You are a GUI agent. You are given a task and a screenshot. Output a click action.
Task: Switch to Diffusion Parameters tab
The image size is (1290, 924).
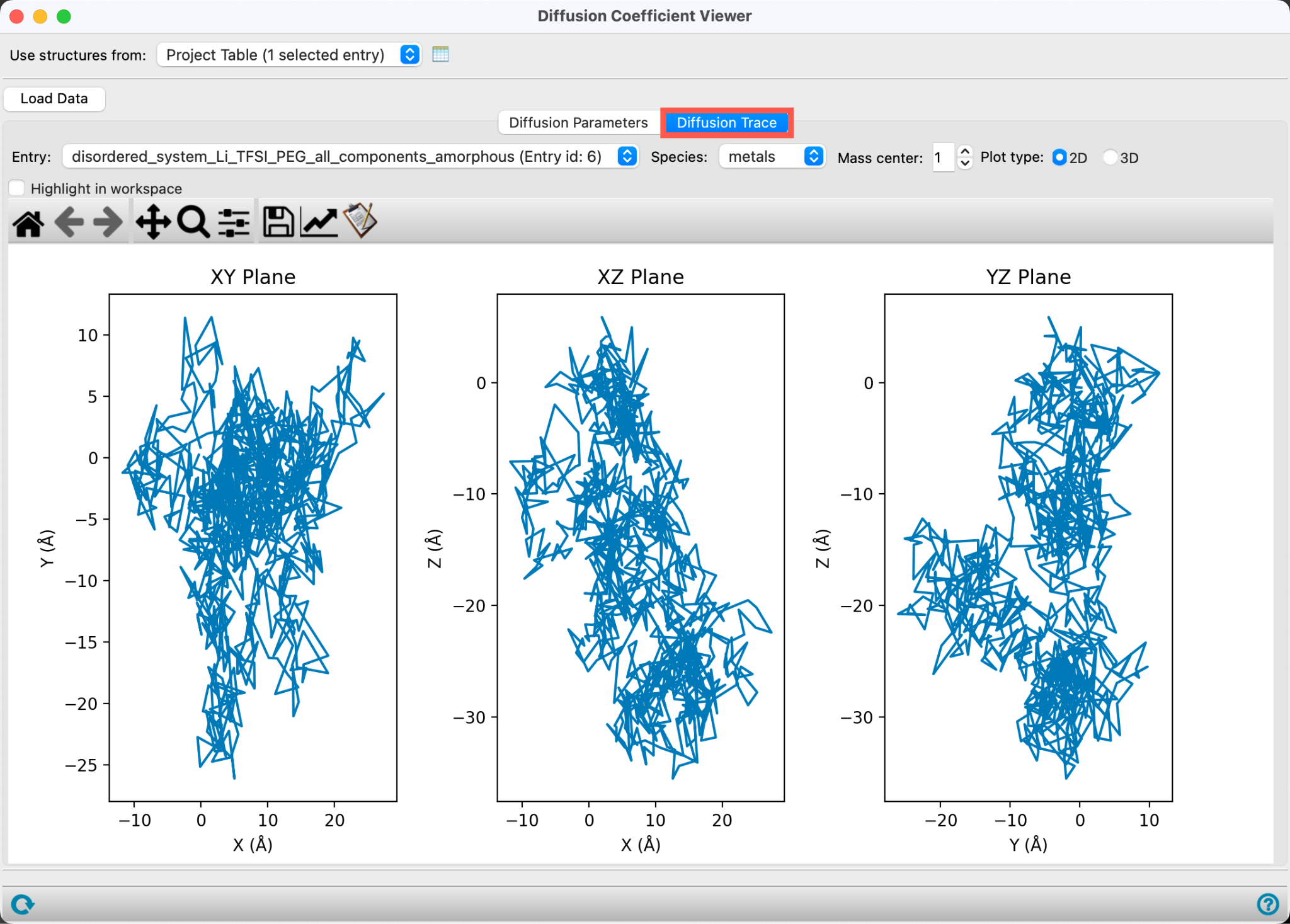(x=578, y=122)
